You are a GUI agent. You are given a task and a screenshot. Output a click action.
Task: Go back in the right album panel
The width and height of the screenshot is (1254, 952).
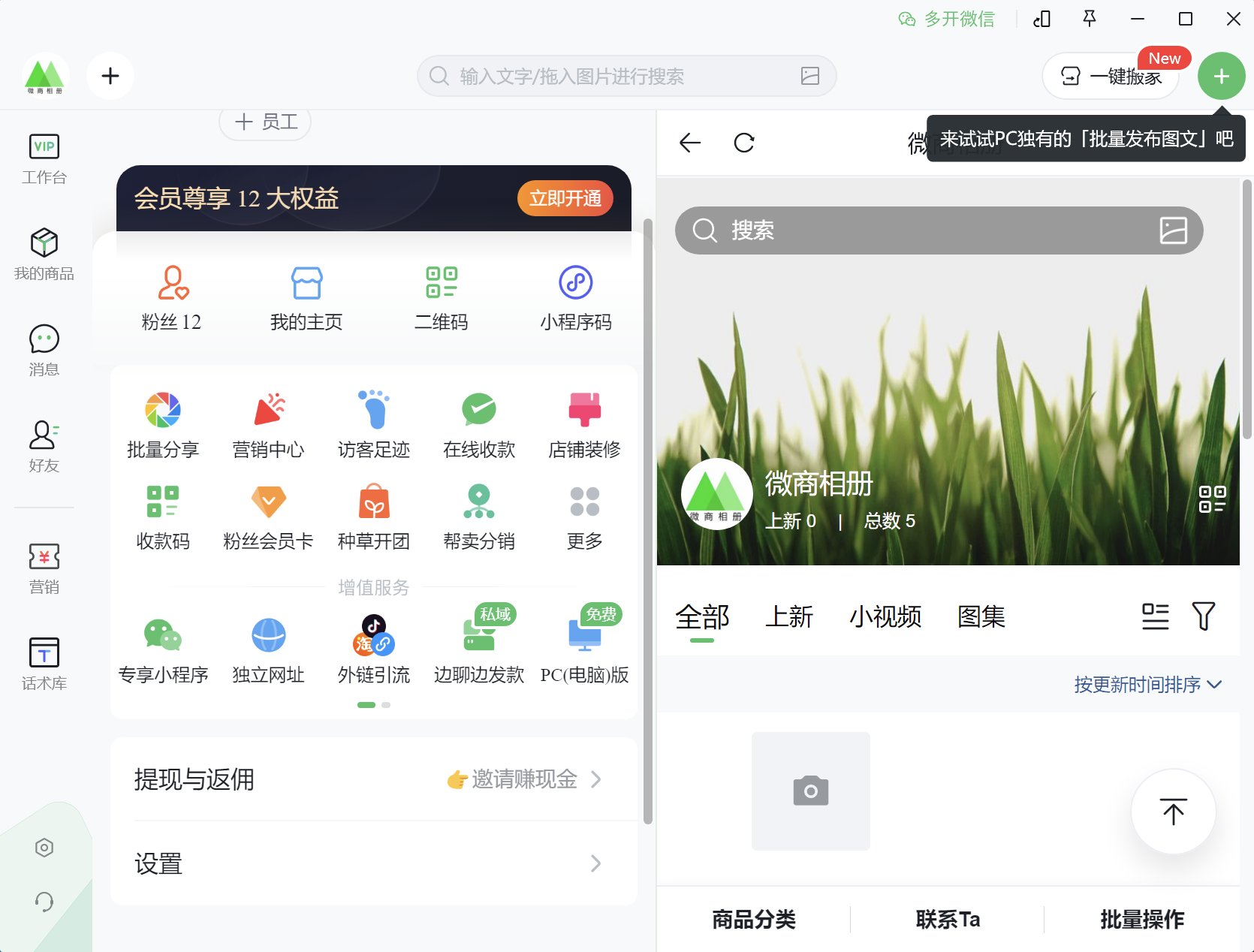[x=689, y=143]
